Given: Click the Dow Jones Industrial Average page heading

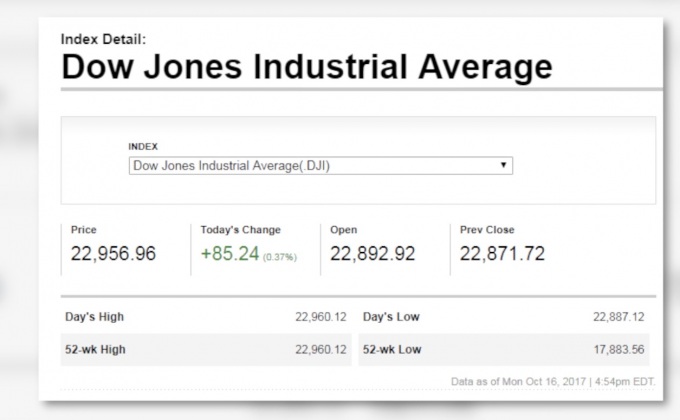Looking at the screenshot, I should click(306, 67).
